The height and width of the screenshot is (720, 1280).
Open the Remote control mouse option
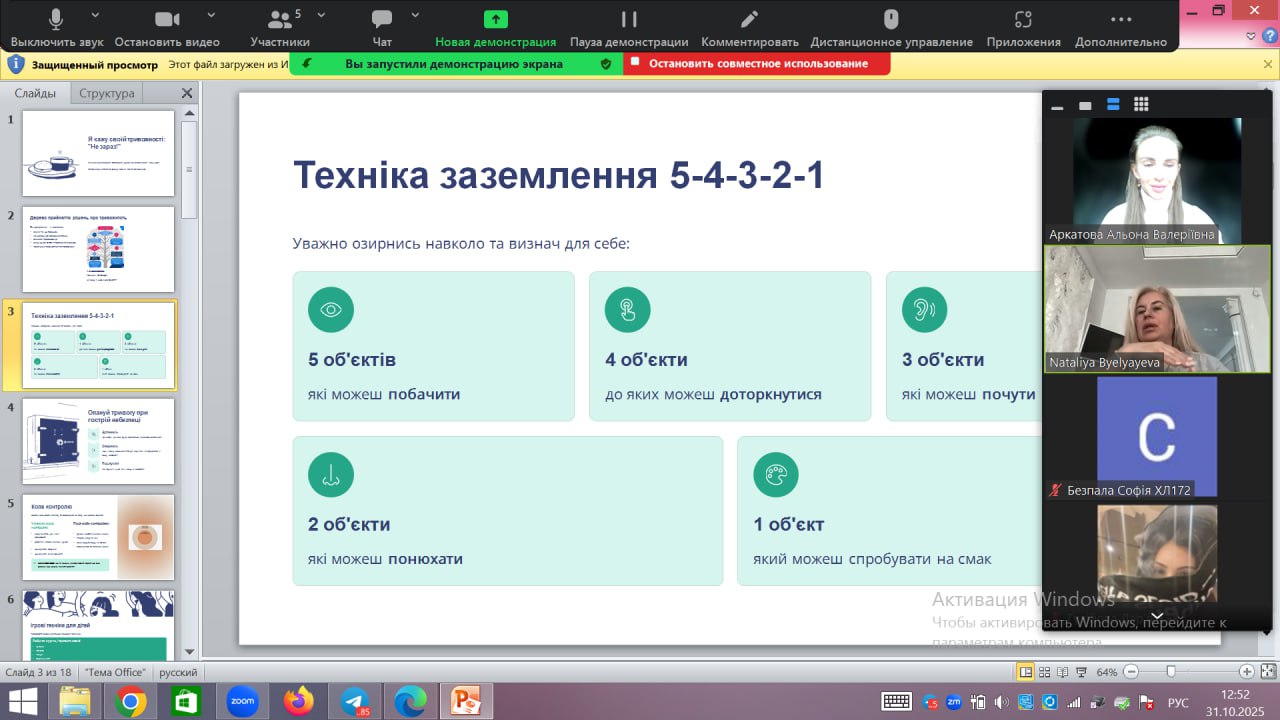coord(891,20)
